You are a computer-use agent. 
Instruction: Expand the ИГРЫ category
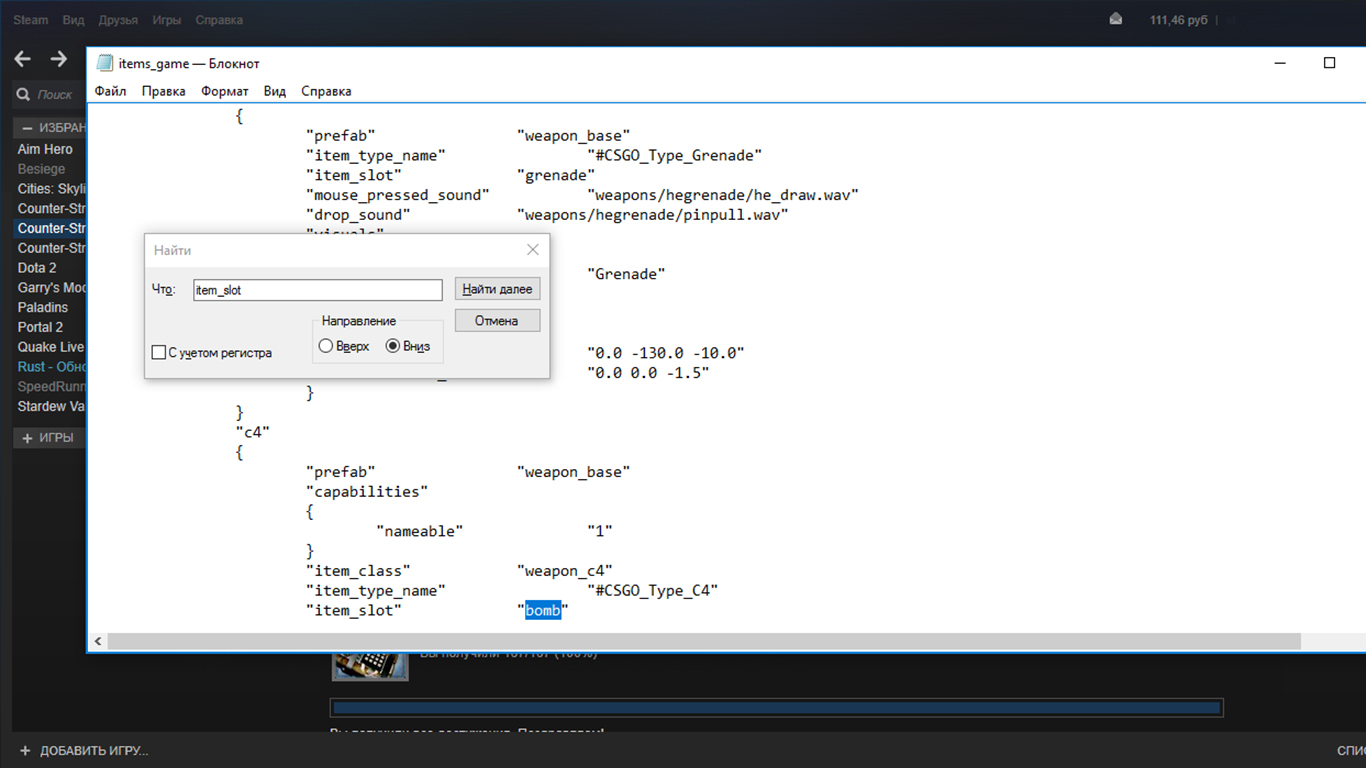tap(28, 438)
